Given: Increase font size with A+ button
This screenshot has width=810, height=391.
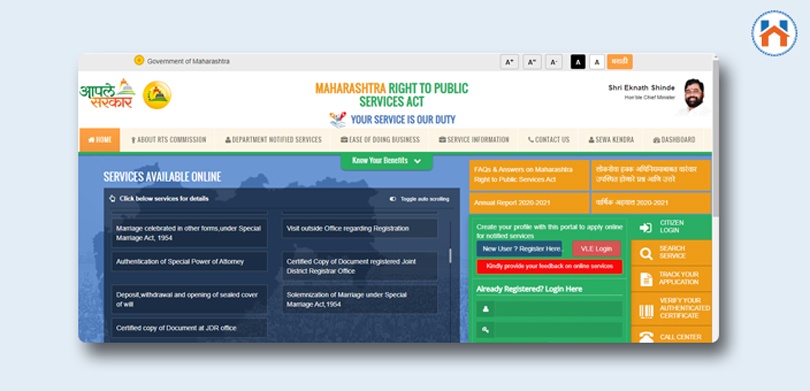Looking at the screenshot, I should [509, 62].
